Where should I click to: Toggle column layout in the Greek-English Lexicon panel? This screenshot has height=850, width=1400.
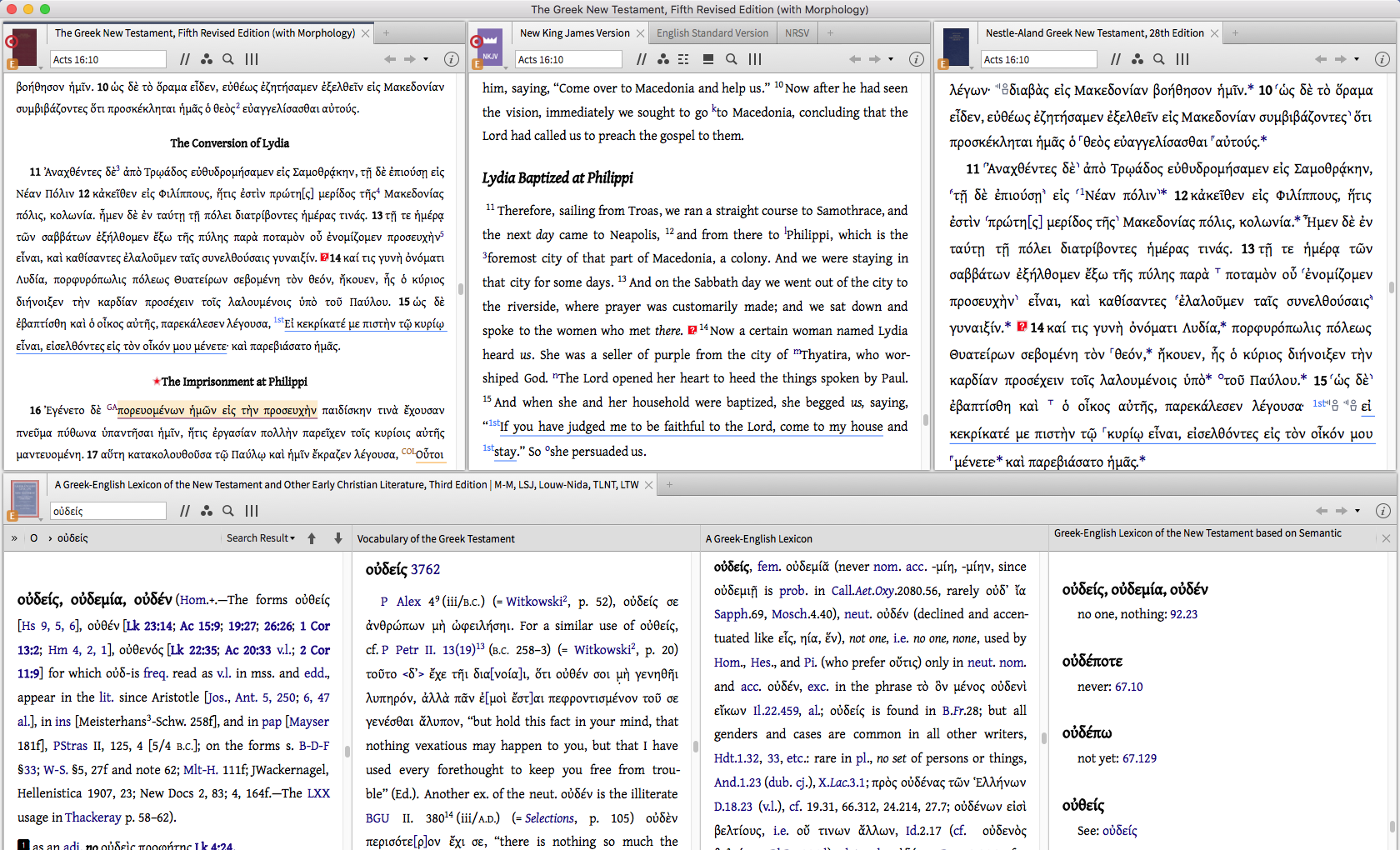(252, 511)
